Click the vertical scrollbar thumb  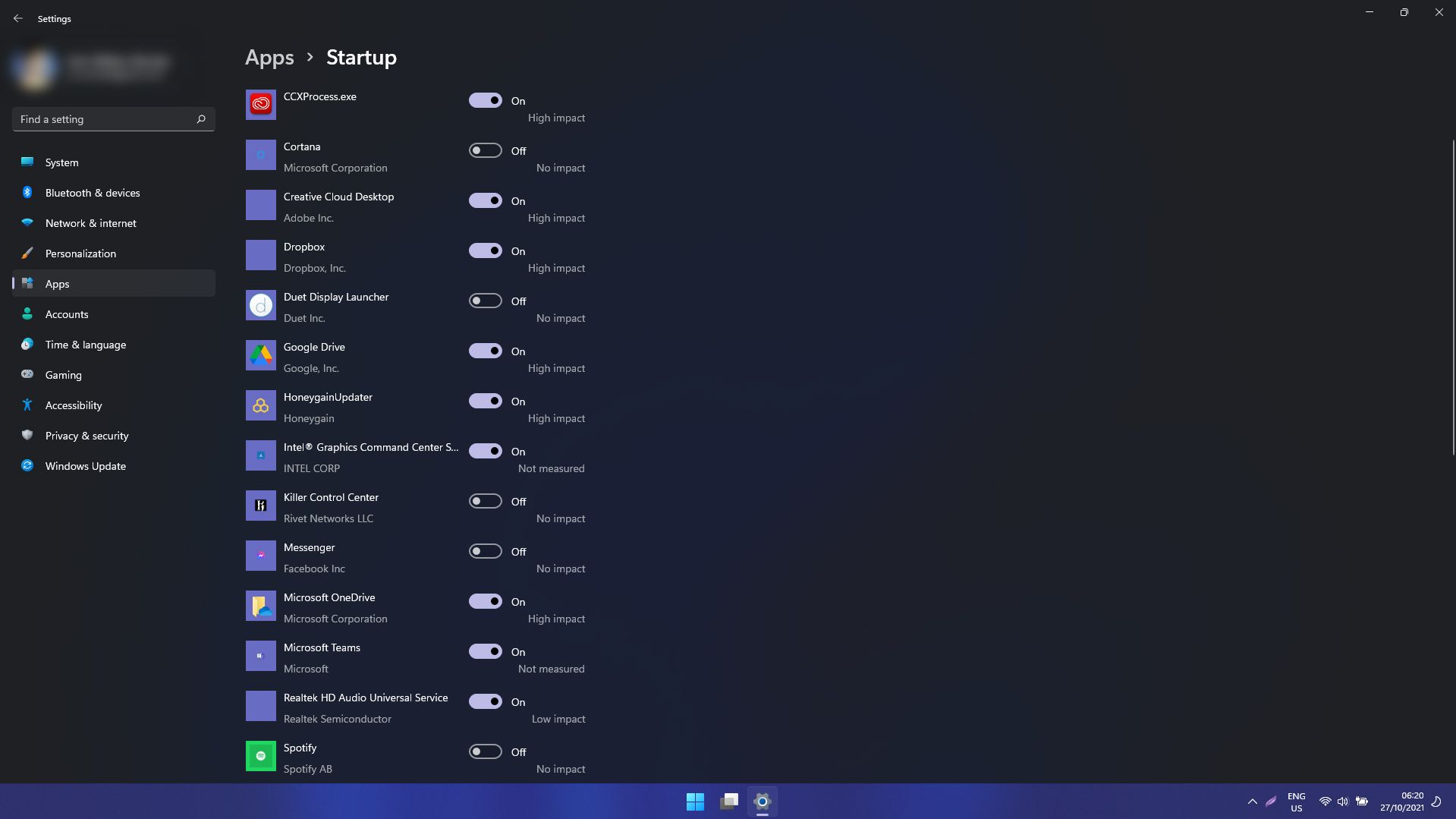(1453, 298)
